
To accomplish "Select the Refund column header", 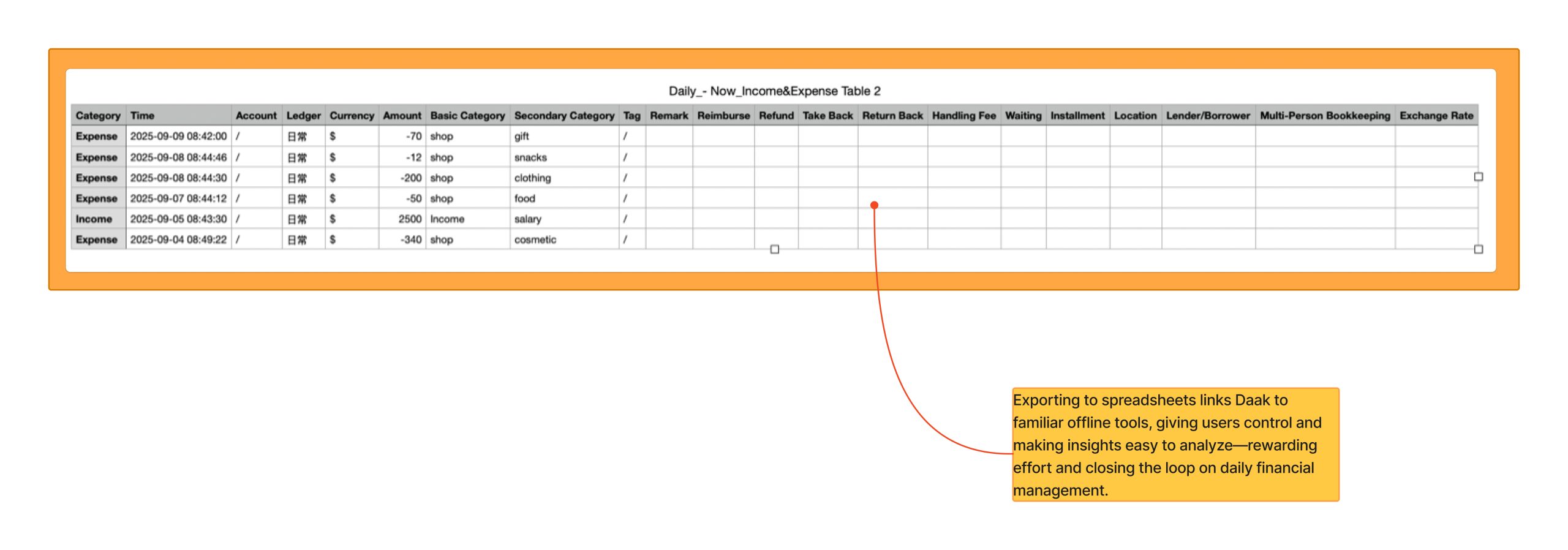I will [776, 115].
